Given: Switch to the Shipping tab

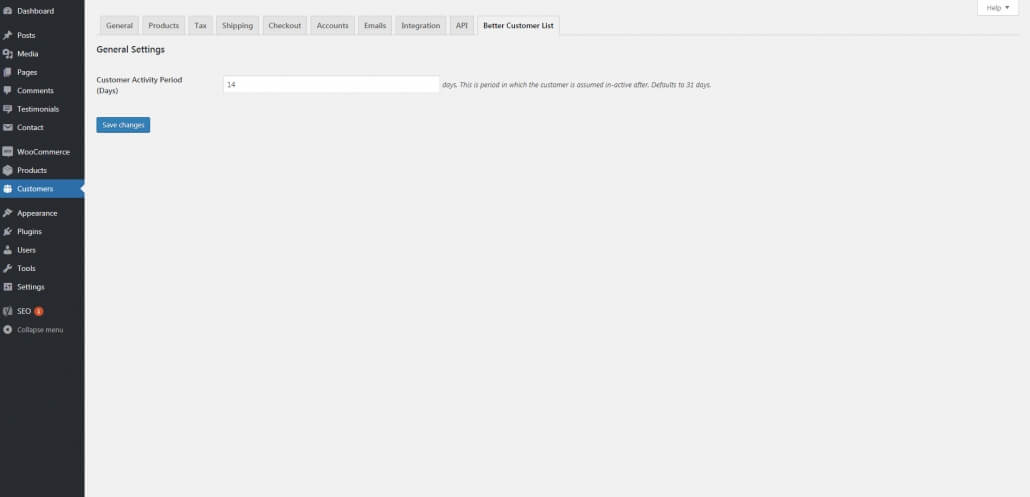Looking at the screenshot, I should pos(237,26).
